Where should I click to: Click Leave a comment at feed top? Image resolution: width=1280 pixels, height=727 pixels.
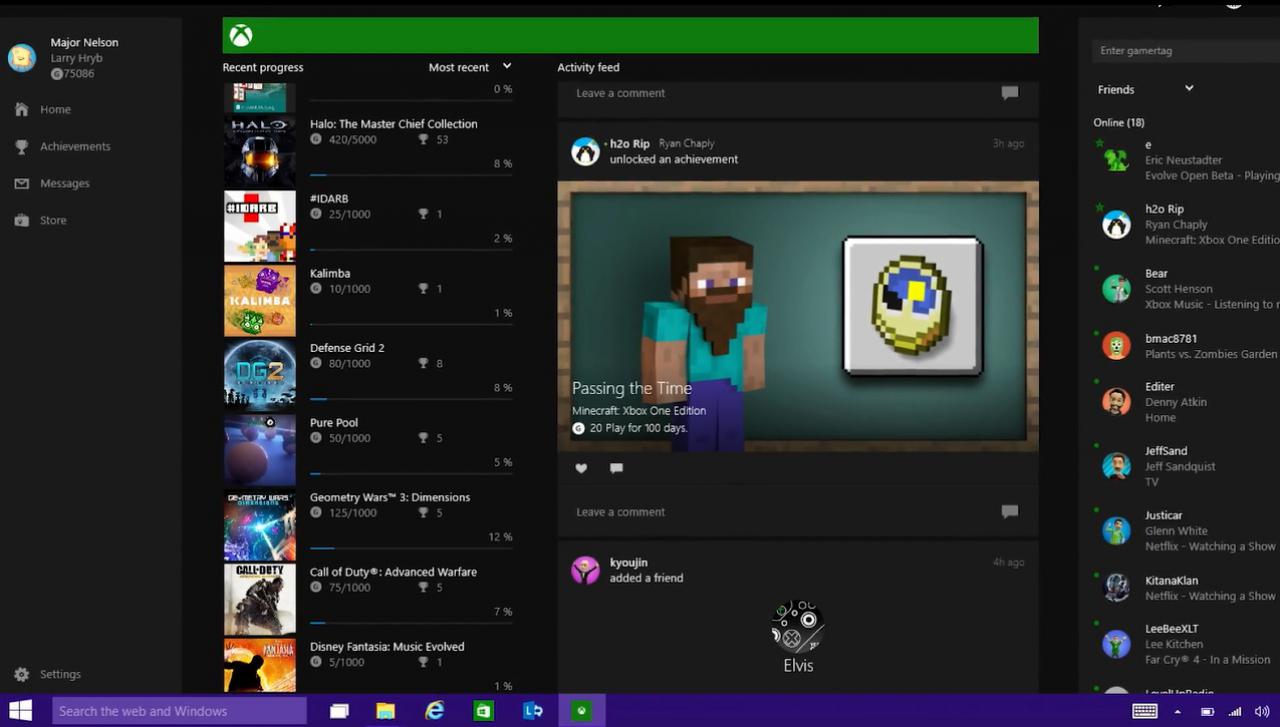click(x=620, y=93)
